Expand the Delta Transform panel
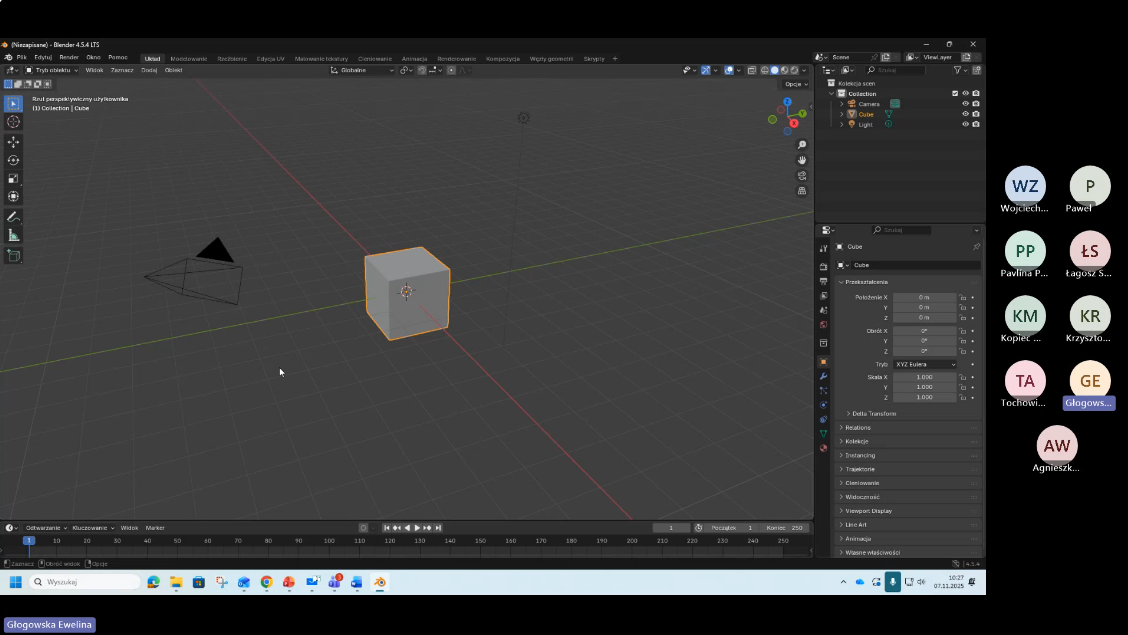The image size is (1128, 635). (x=873, y=413)
